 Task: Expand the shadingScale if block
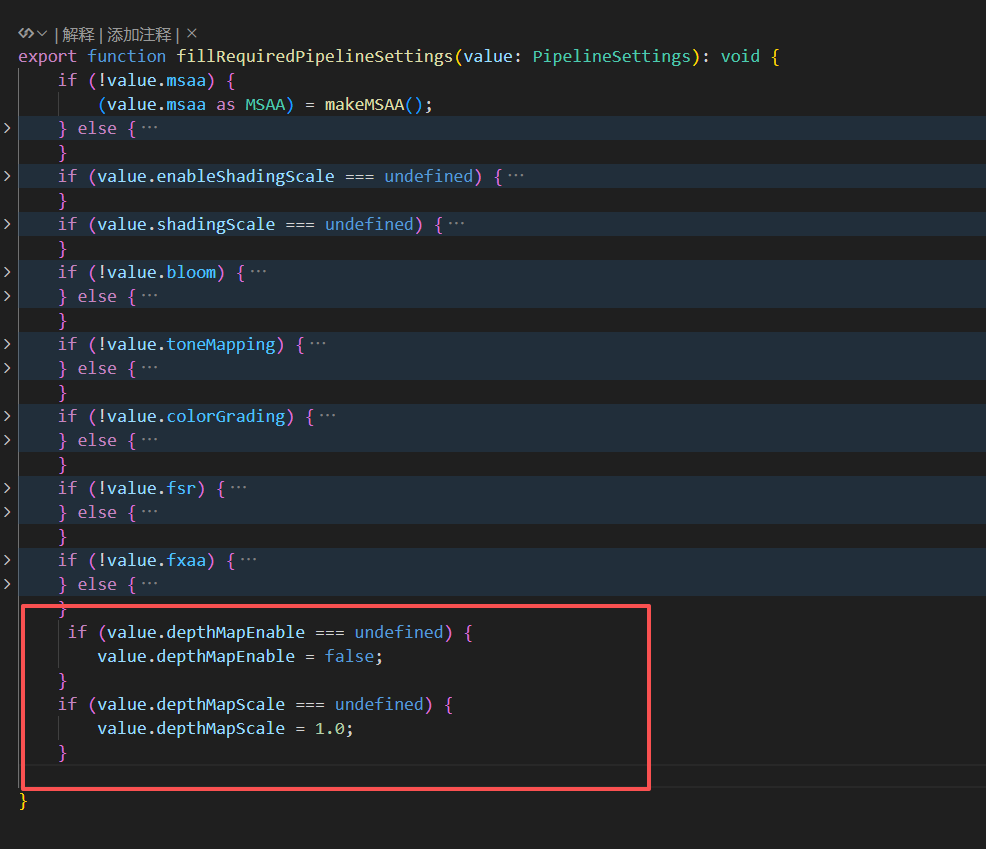[x=7, y=224]
